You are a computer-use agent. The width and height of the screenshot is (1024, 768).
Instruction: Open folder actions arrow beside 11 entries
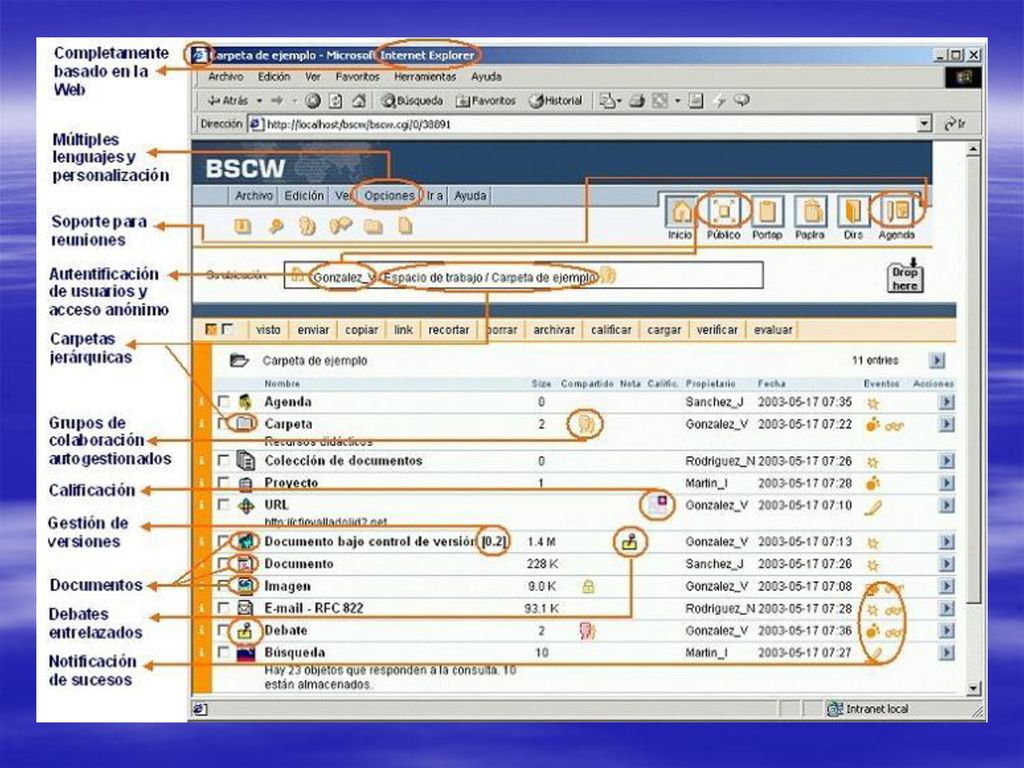click(937, 360)
